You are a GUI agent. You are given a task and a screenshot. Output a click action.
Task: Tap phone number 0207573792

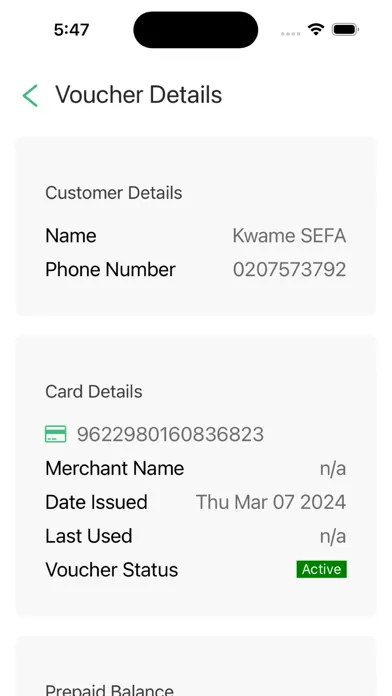pyautogui.click(x=289, y=269)
